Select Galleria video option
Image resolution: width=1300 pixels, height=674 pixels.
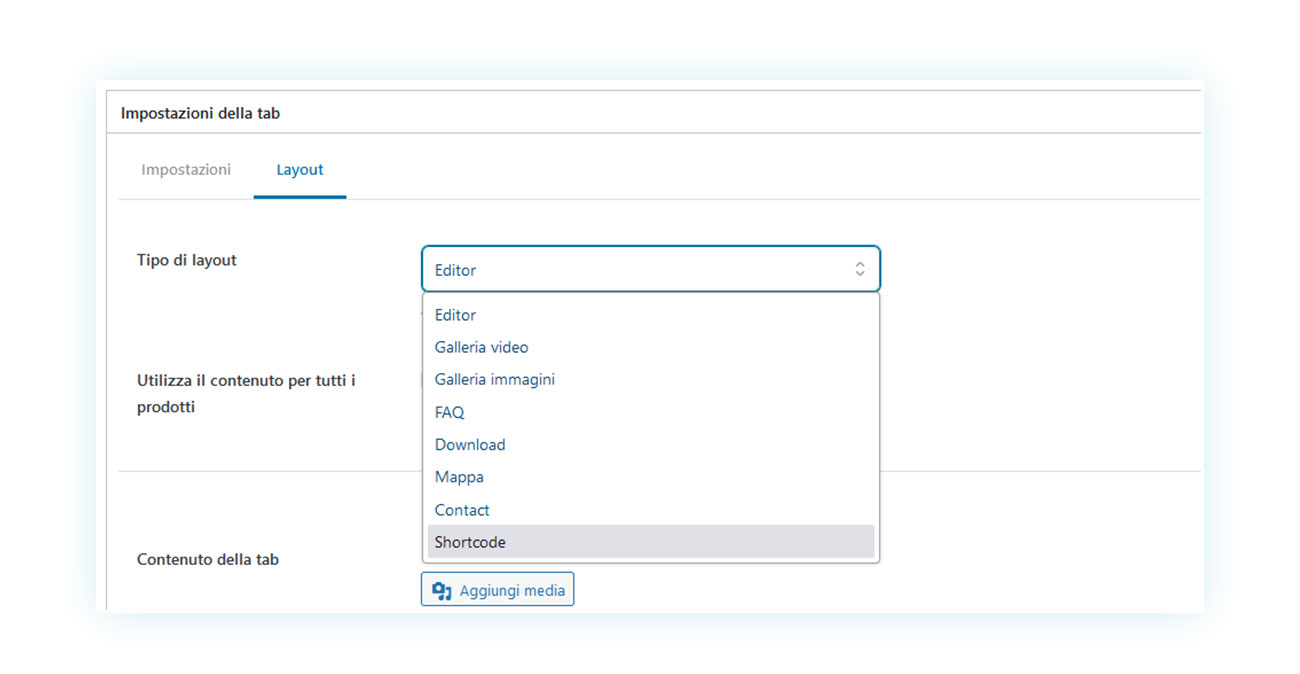pyautogui.click(x=651, y=347)
